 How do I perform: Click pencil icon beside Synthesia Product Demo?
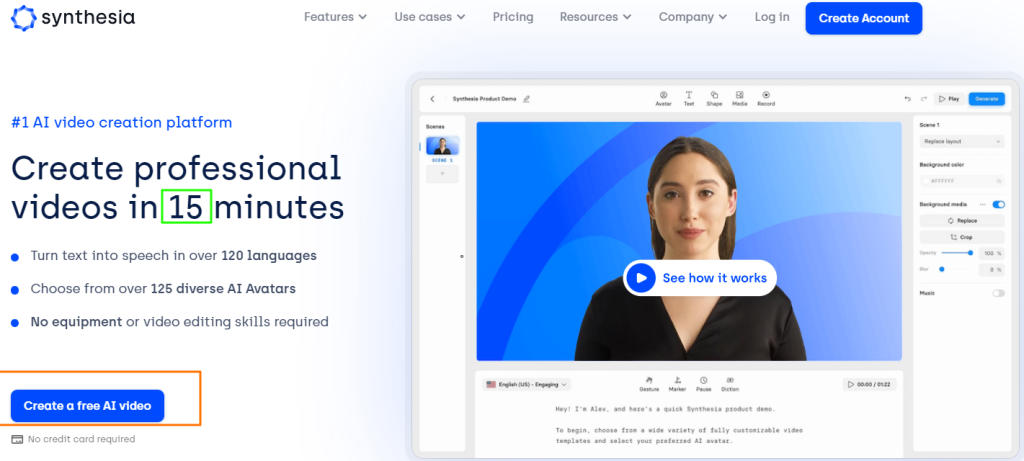tap(526, 99)
